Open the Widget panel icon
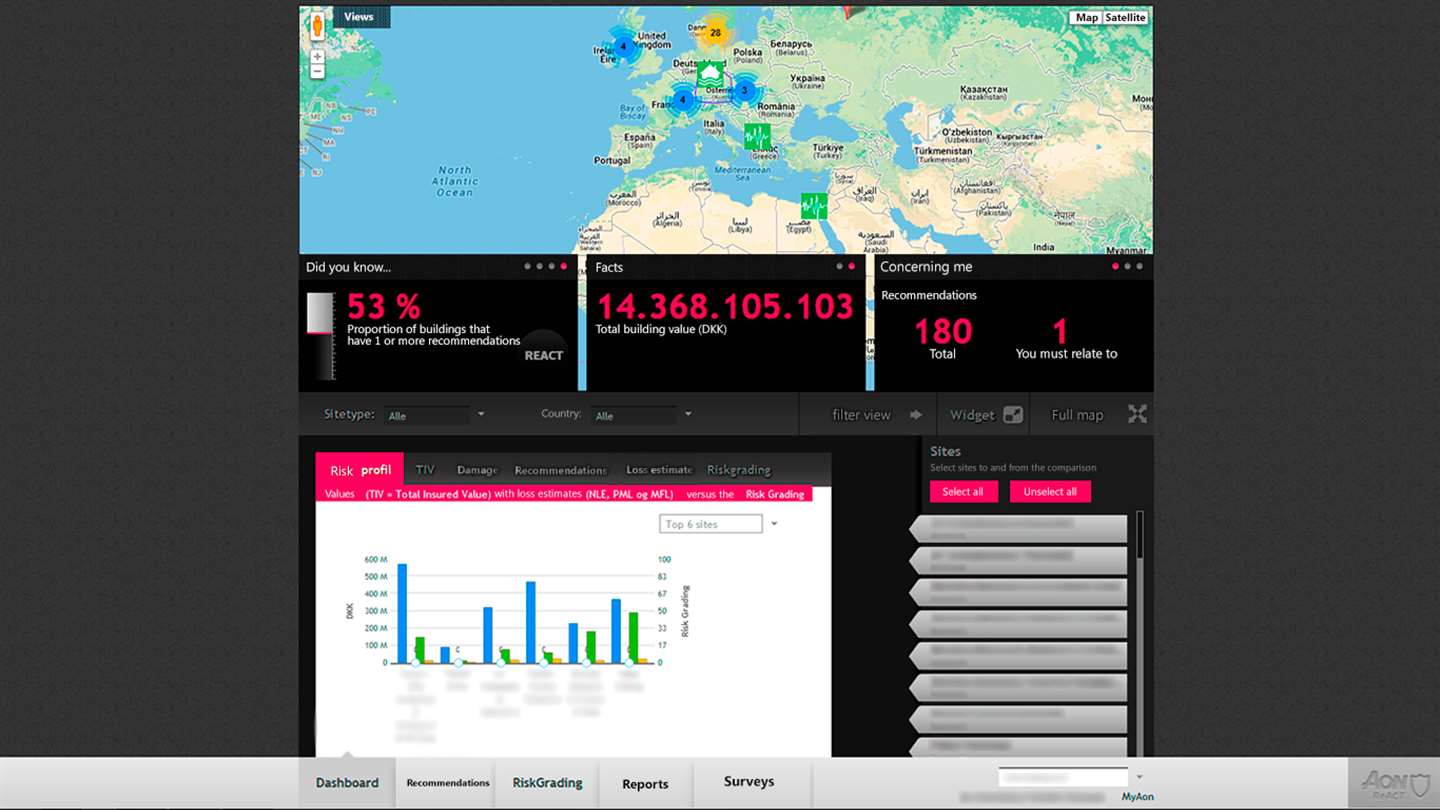Screen dimensions: 1440x810 point(1013,415)
